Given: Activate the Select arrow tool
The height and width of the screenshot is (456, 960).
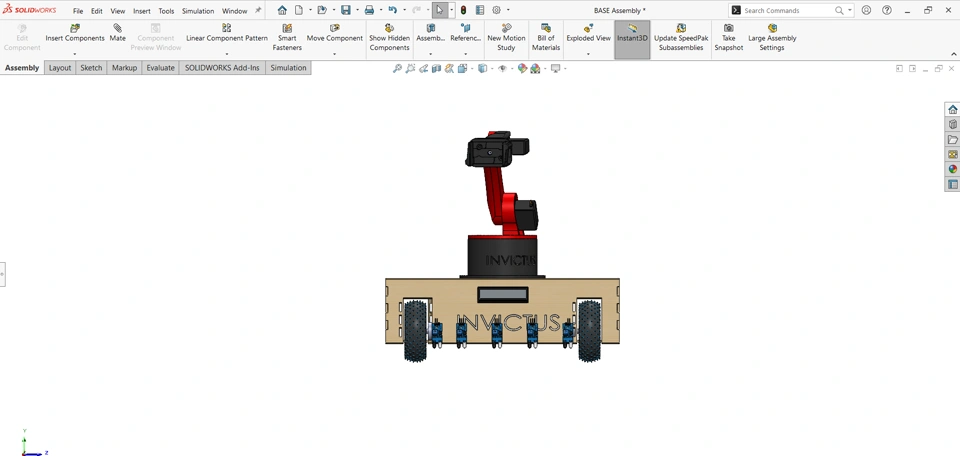Looking at the screenshot, I should [x=440, y=10].
